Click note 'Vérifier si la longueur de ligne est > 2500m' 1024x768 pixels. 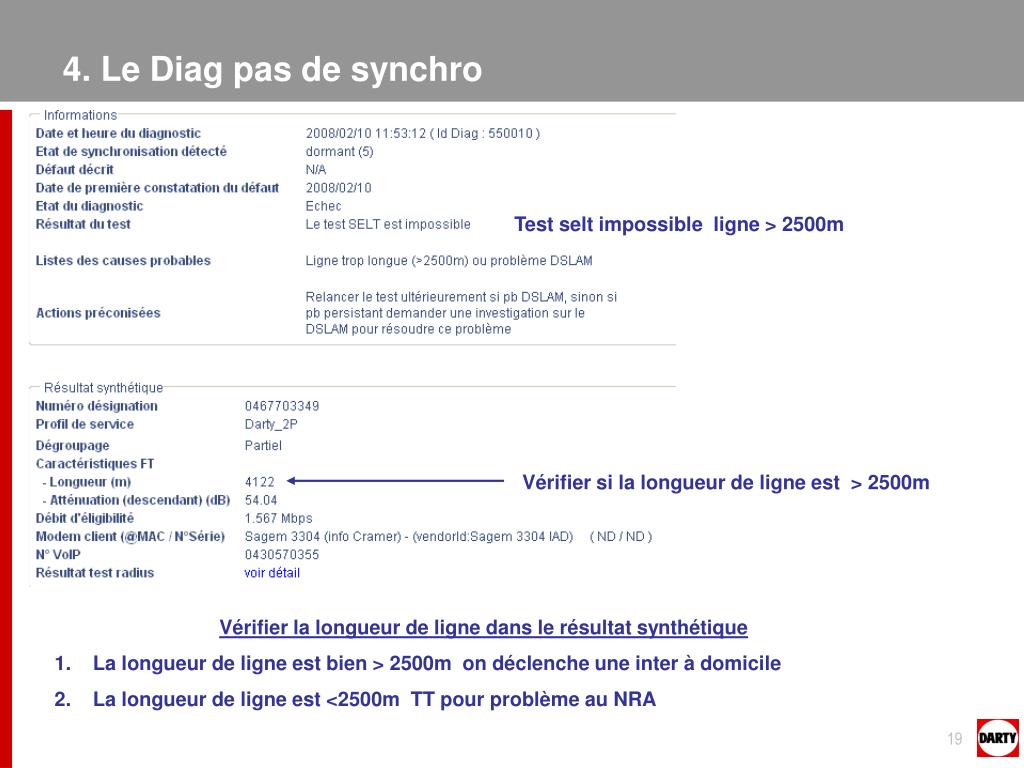(x=726, y=483)
